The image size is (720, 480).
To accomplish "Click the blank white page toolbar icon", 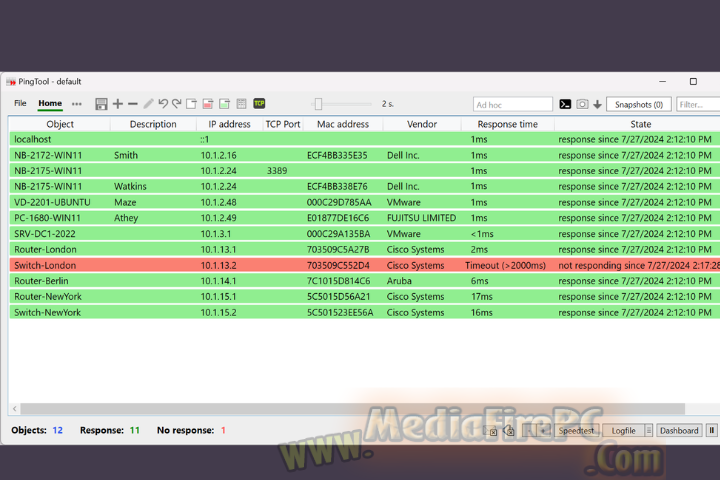I will click(x=191, y=104).
